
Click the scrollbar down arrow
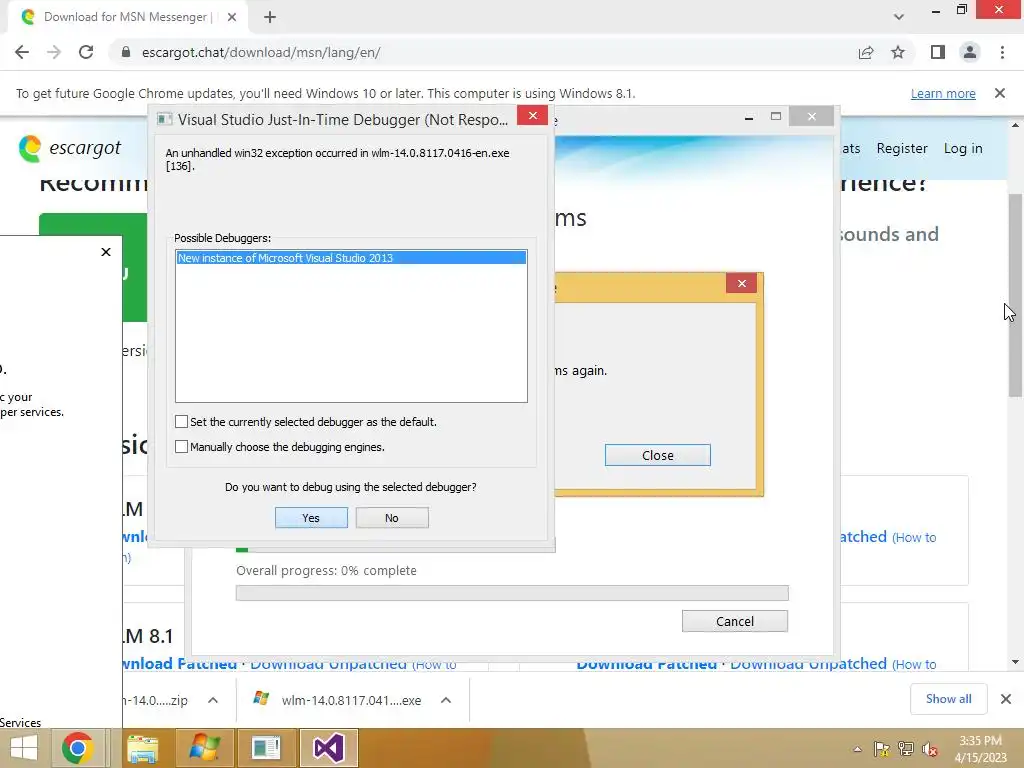tap(1015, 662)
